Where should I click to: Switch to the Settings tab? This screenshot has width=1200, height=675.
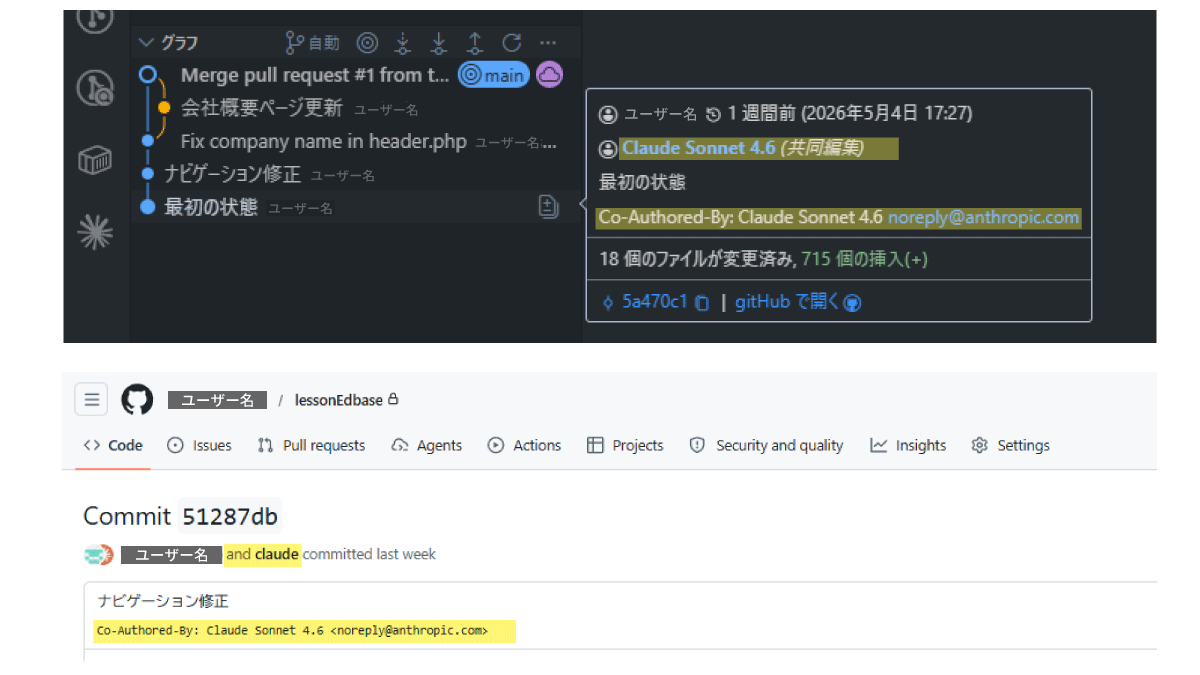pos(1010,446)
